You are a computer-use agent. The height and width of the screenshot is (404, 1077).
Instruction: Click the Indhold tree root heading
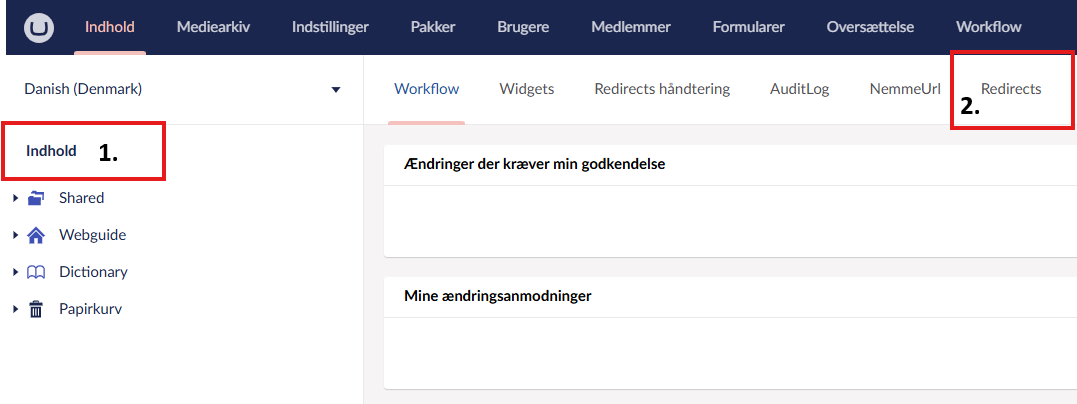click(51, 151)
